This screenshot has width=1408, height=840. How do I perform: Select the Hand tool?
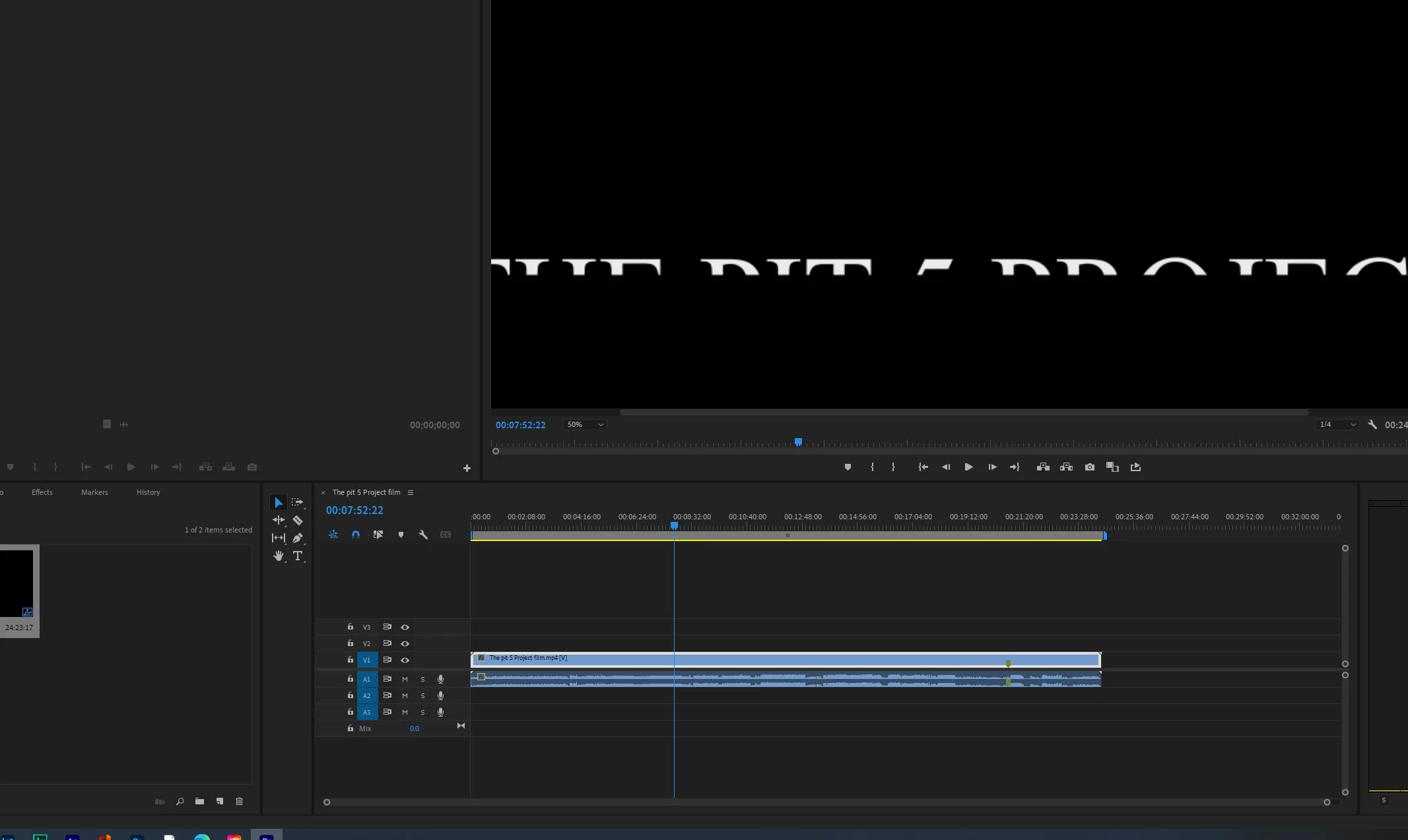(279, 556)
